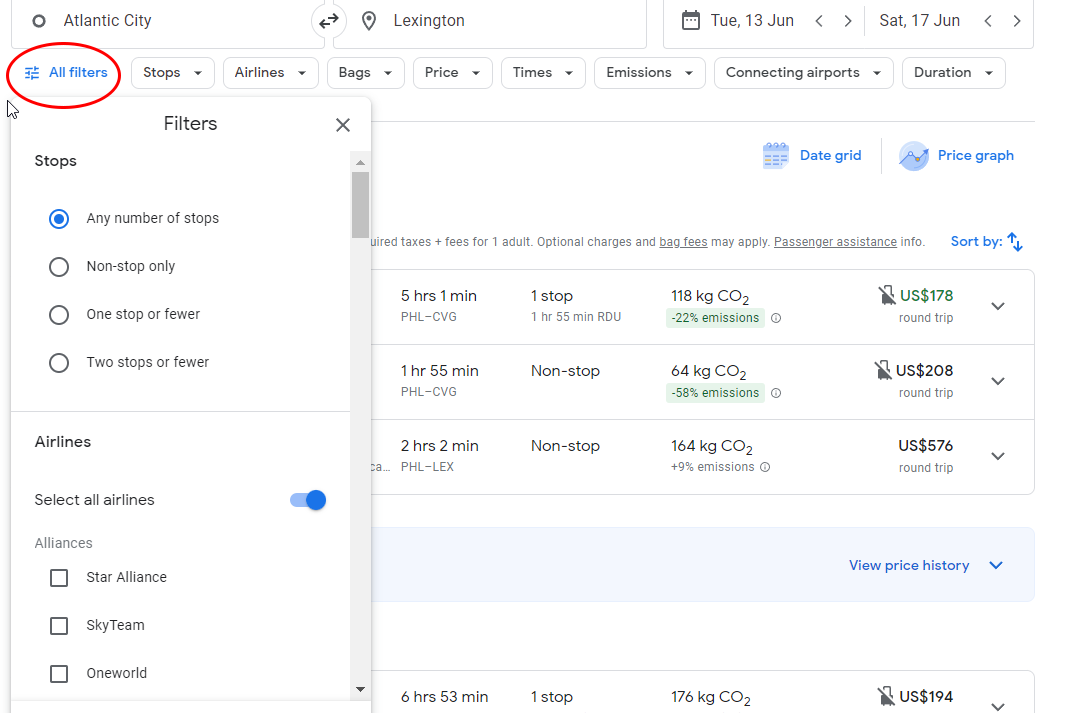Tick the SkyTeam alliance checkbox
The height and width of the screenshot is (713, 1067).
point(59,626)
